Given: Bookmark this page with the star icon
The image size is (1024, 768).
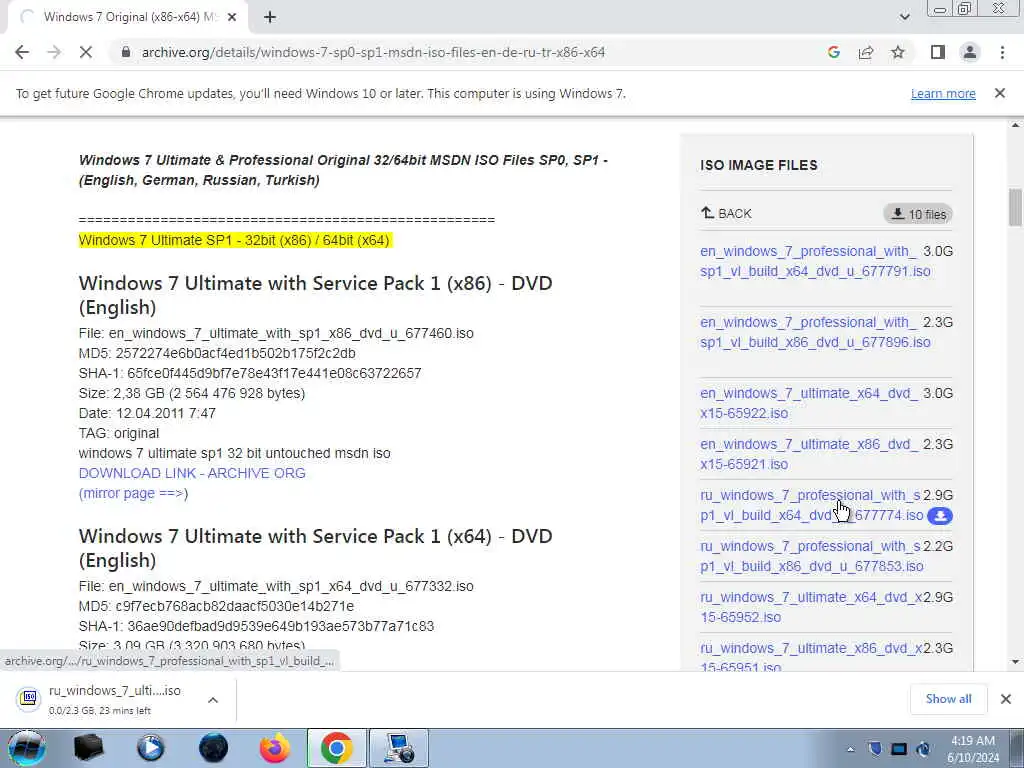Looking at the screenshot, I should click(x=898, y=52).
